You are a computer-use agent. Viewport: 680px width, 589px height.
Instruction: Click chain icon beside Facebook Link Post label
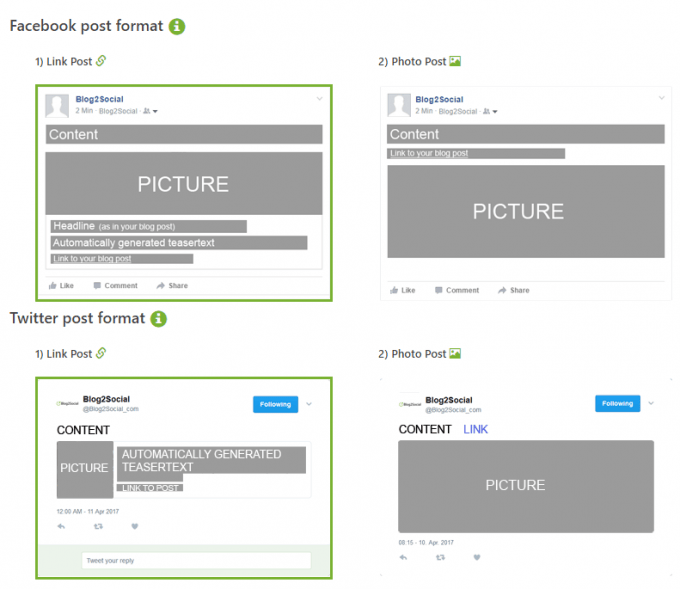point(101,61)
